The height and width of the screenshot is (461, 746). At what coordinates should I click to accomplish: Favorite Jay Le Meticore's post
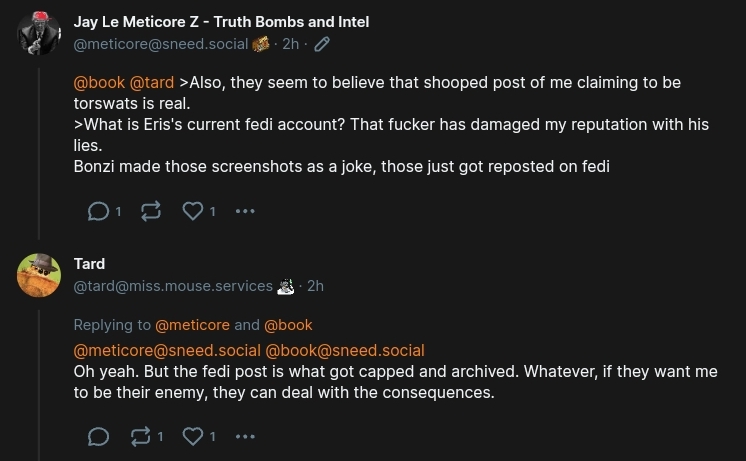click(x=193, y=211)
